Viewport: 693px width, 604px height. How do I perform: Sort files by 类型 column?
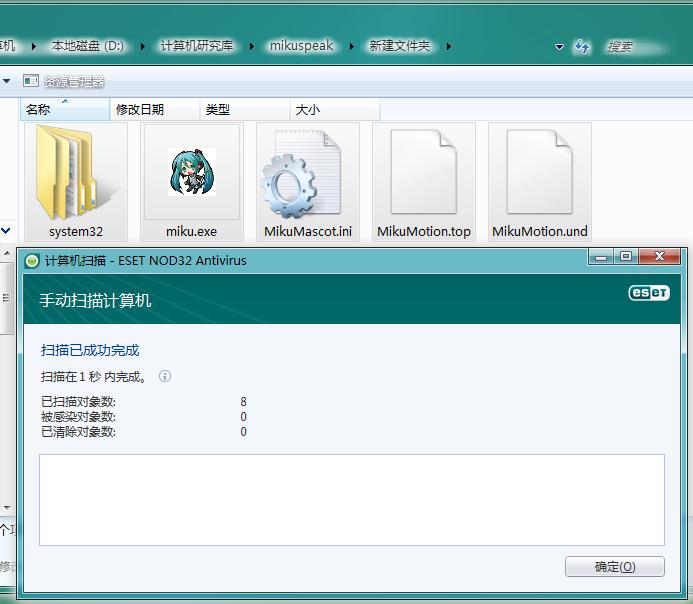(245, 109)
